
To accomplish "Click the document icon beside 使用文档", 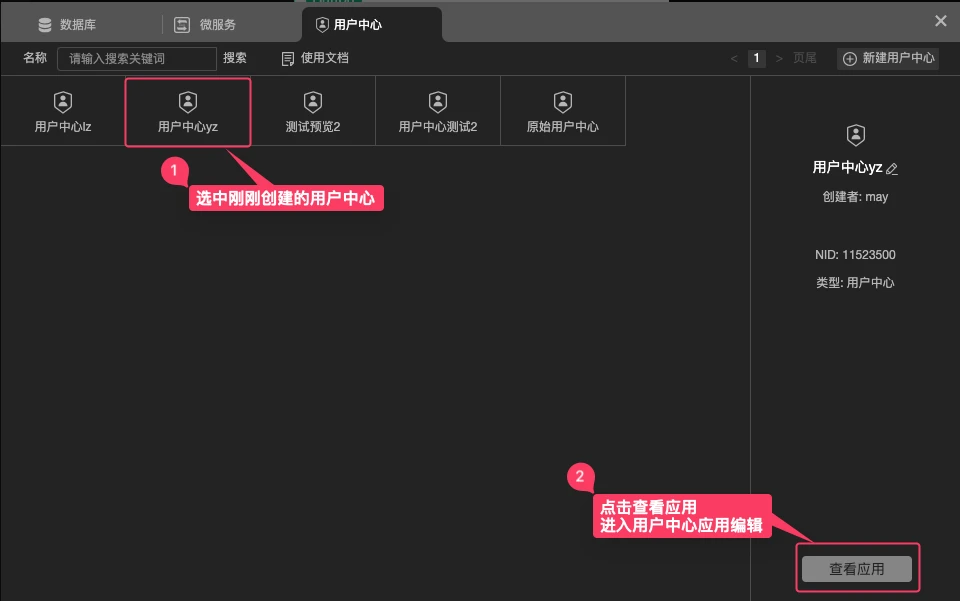I will coord(288,59).
